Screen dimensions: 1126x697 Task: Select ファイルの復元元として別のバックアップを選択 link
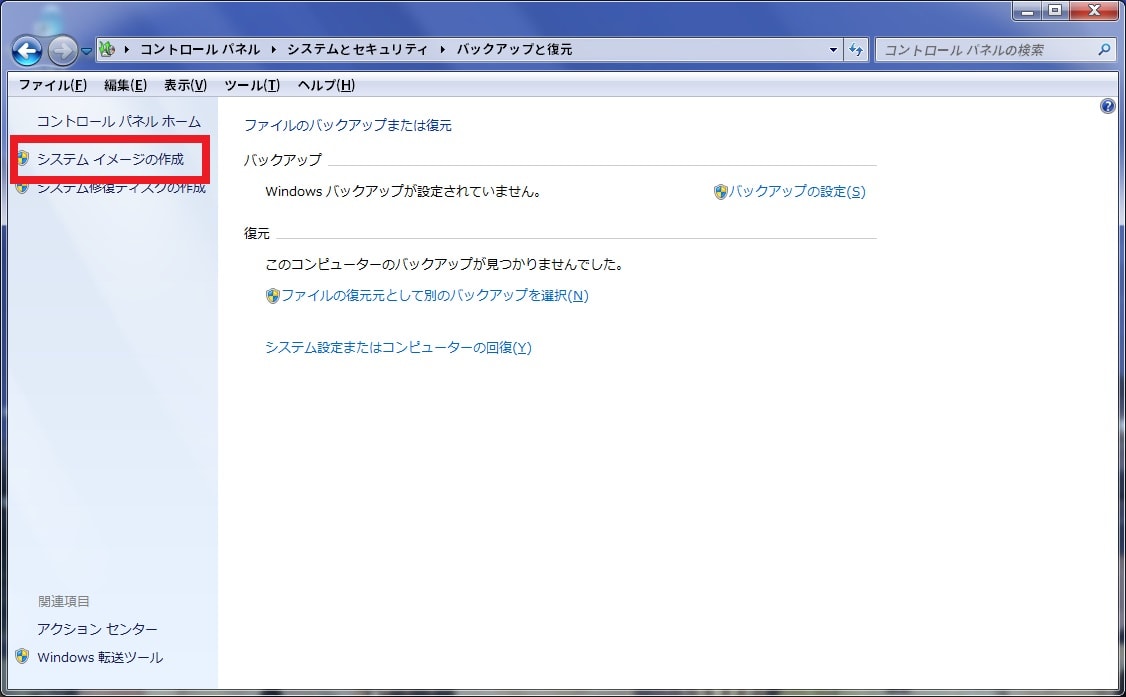434,296
